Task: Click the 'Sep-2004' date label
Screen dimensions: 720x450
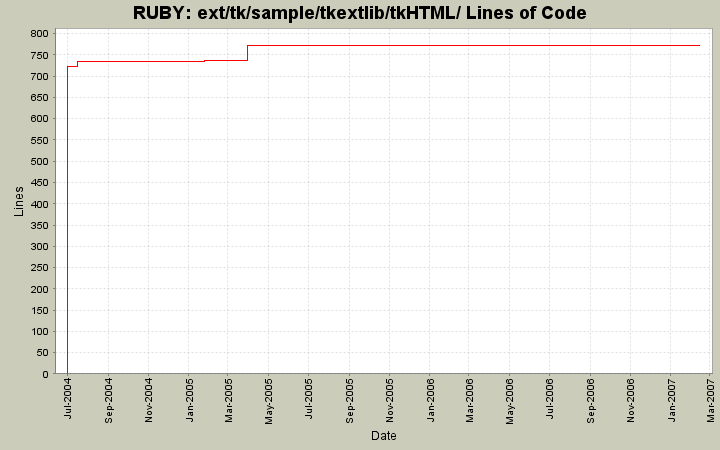Action: point(108,400)
